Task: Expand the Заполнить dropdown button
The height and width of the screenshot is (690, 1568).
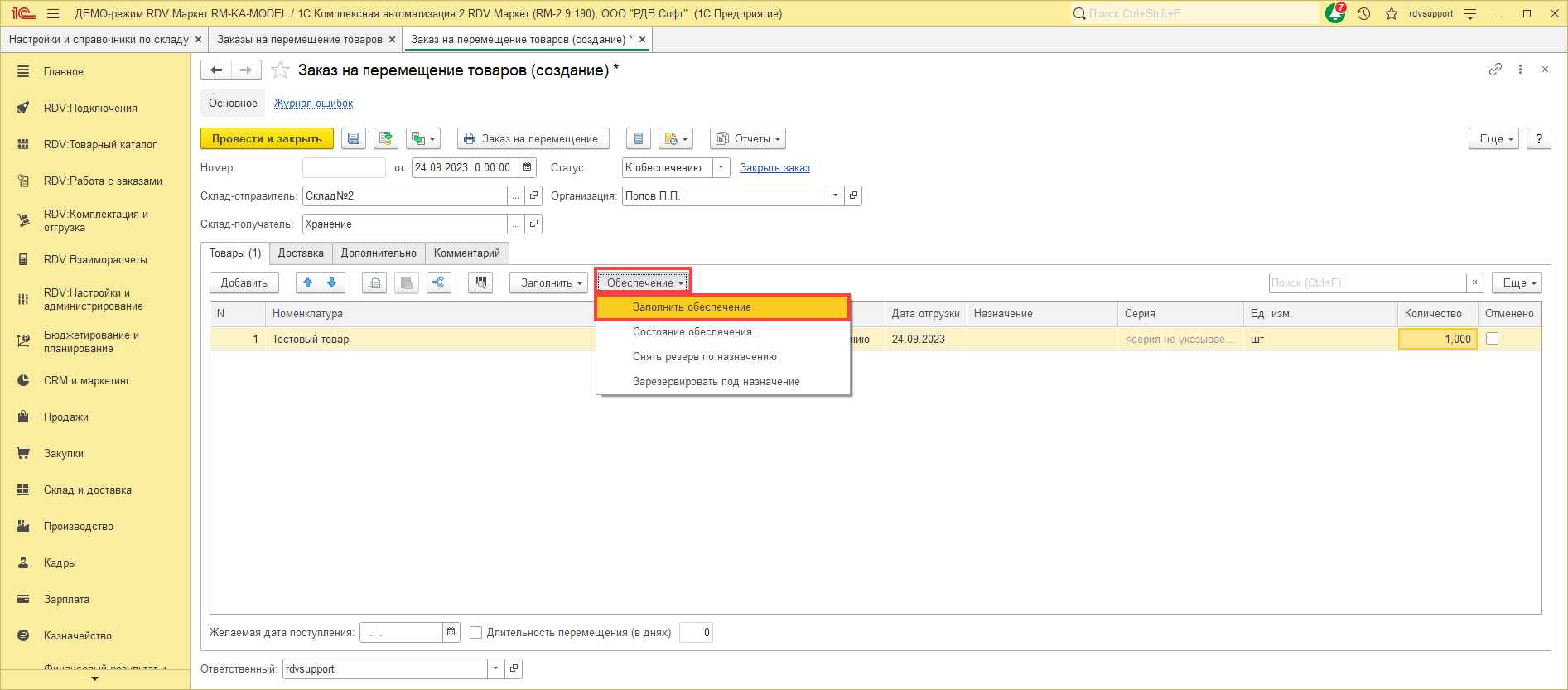Action: coord(548,282)
